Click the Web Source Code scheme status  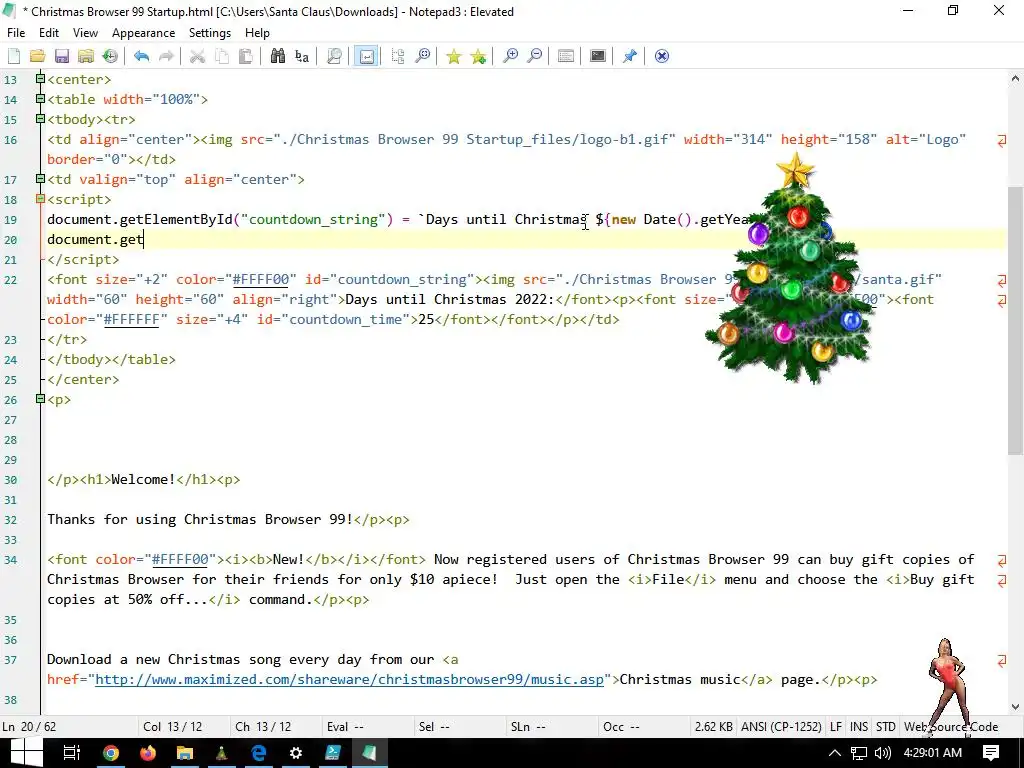tap(951, 727)
